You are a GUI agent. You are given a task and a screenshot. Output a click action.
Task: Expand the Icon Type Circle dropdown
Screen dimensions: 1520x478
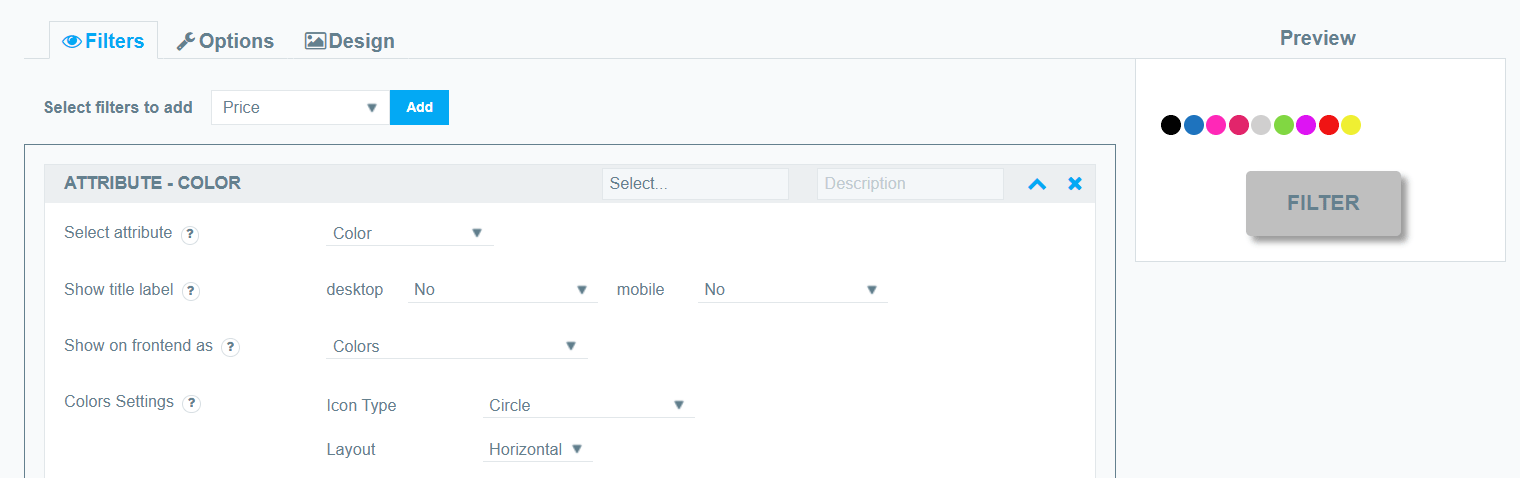[x=588, y=405]
